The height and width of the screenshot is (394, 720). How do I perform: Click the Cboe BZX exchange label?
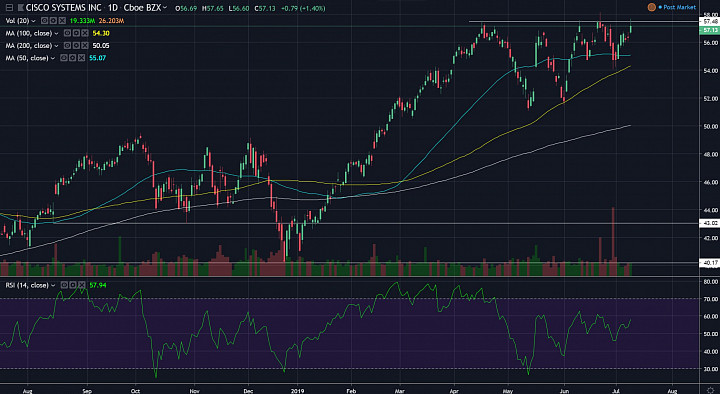[142, 8]
